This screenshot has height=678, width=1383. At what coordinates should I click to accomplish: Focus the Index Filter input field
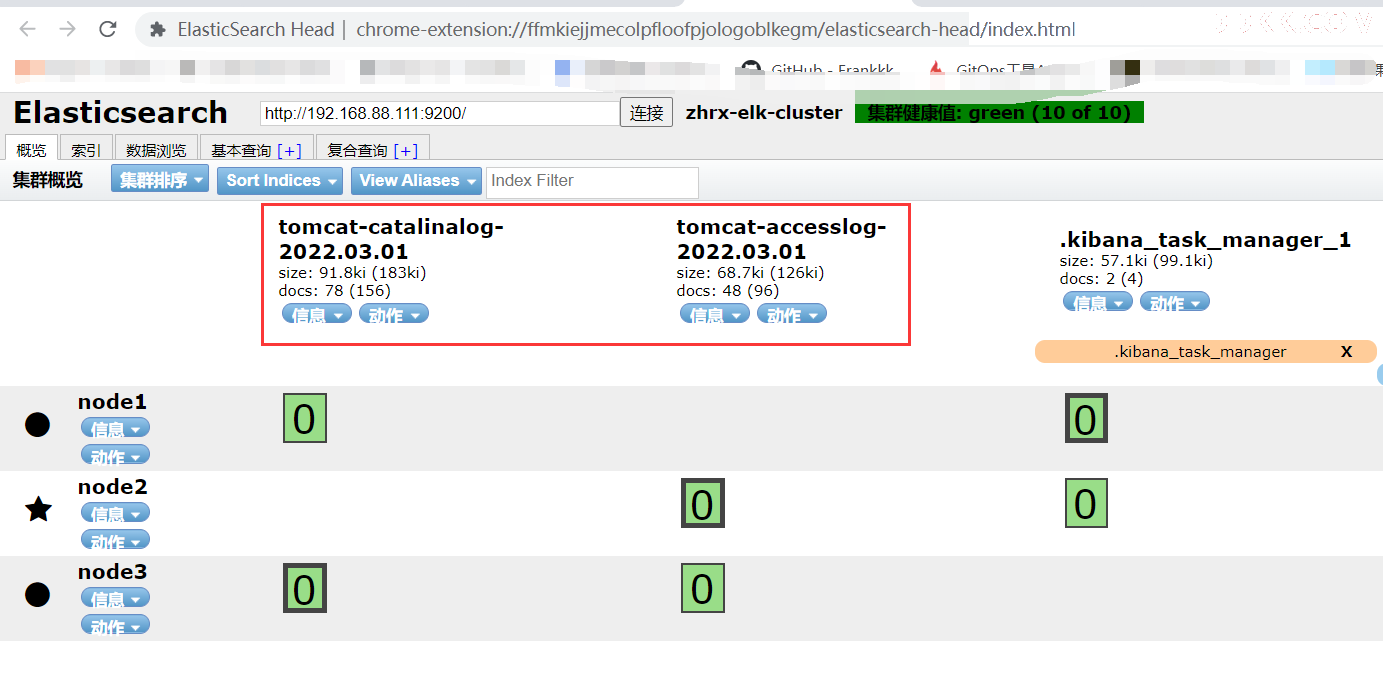click(x=592, y=181)
